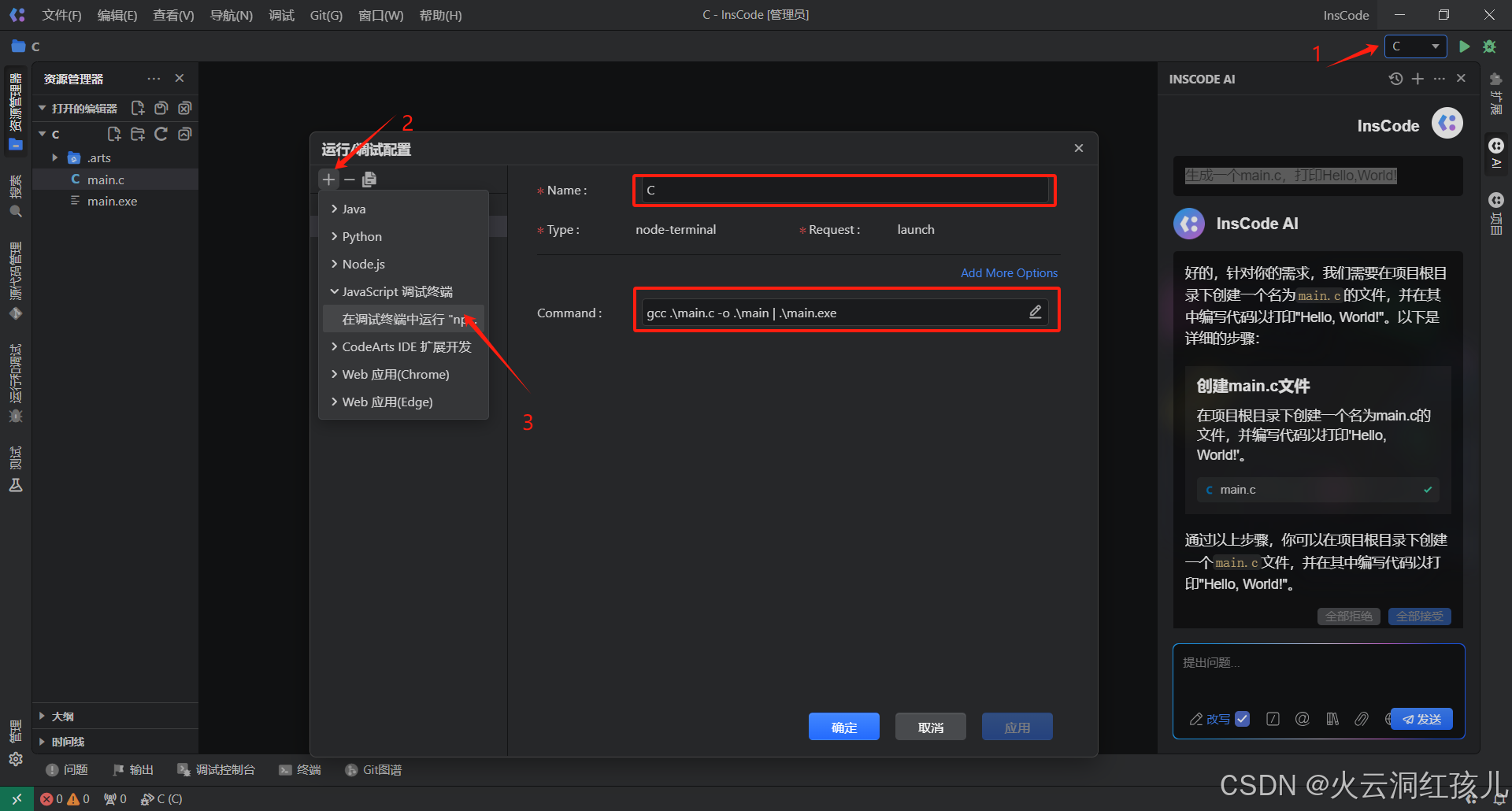This screenshot has width=1512, height=811.
Task: Create new file in project C
Action: 114,134
